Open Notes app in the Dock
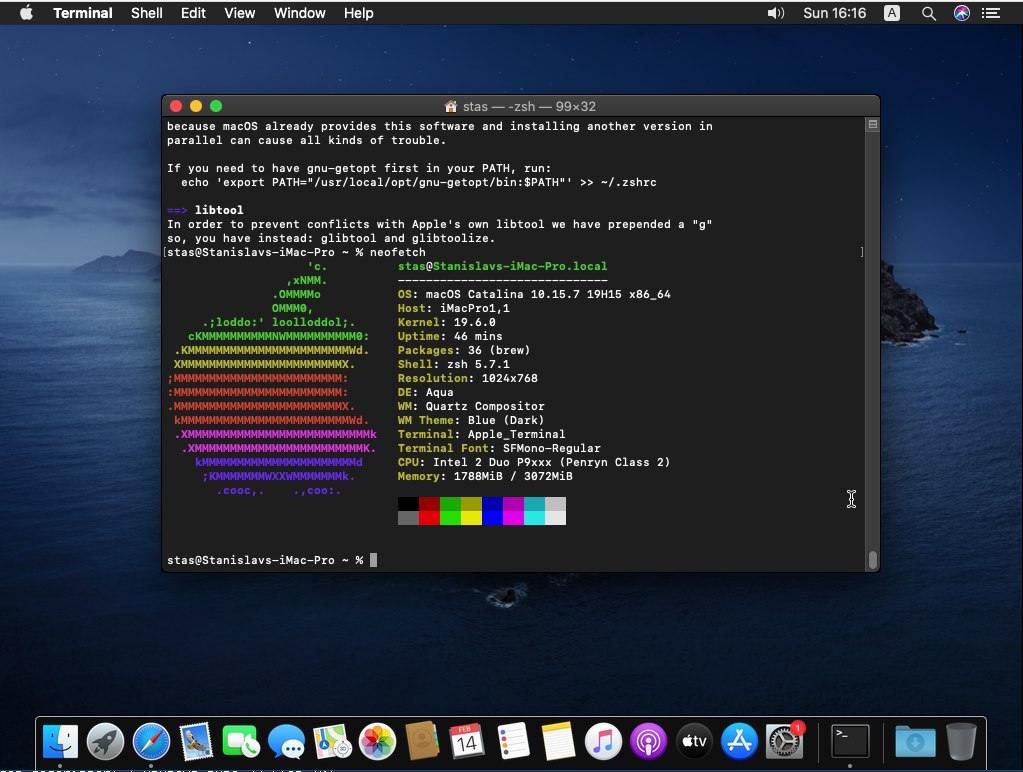 point(558,742)
